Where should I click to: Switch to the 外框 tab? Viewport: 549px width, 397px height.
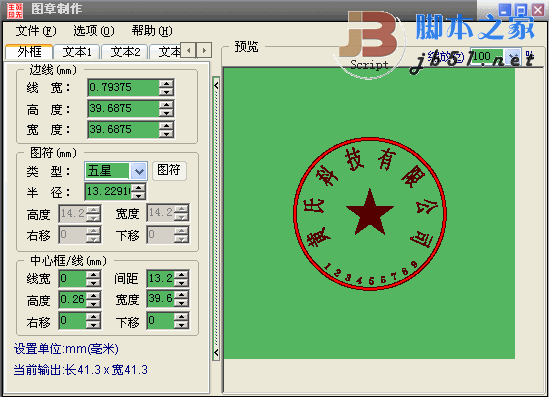click(x=29, y=52)
